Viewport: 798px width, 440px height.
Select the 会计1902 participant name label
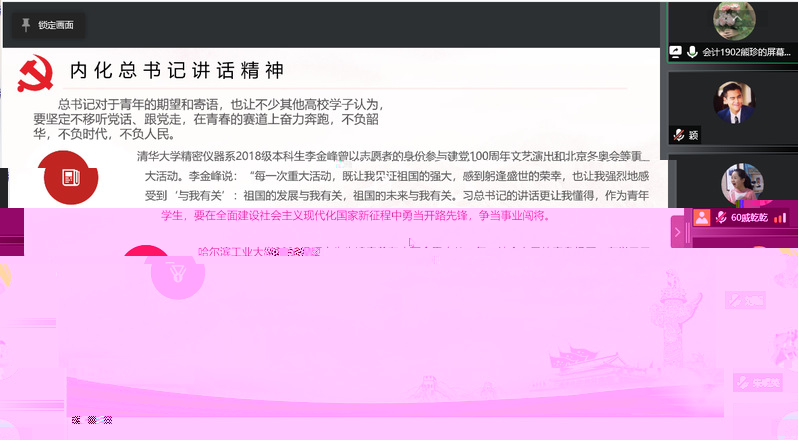click(747, 52)
